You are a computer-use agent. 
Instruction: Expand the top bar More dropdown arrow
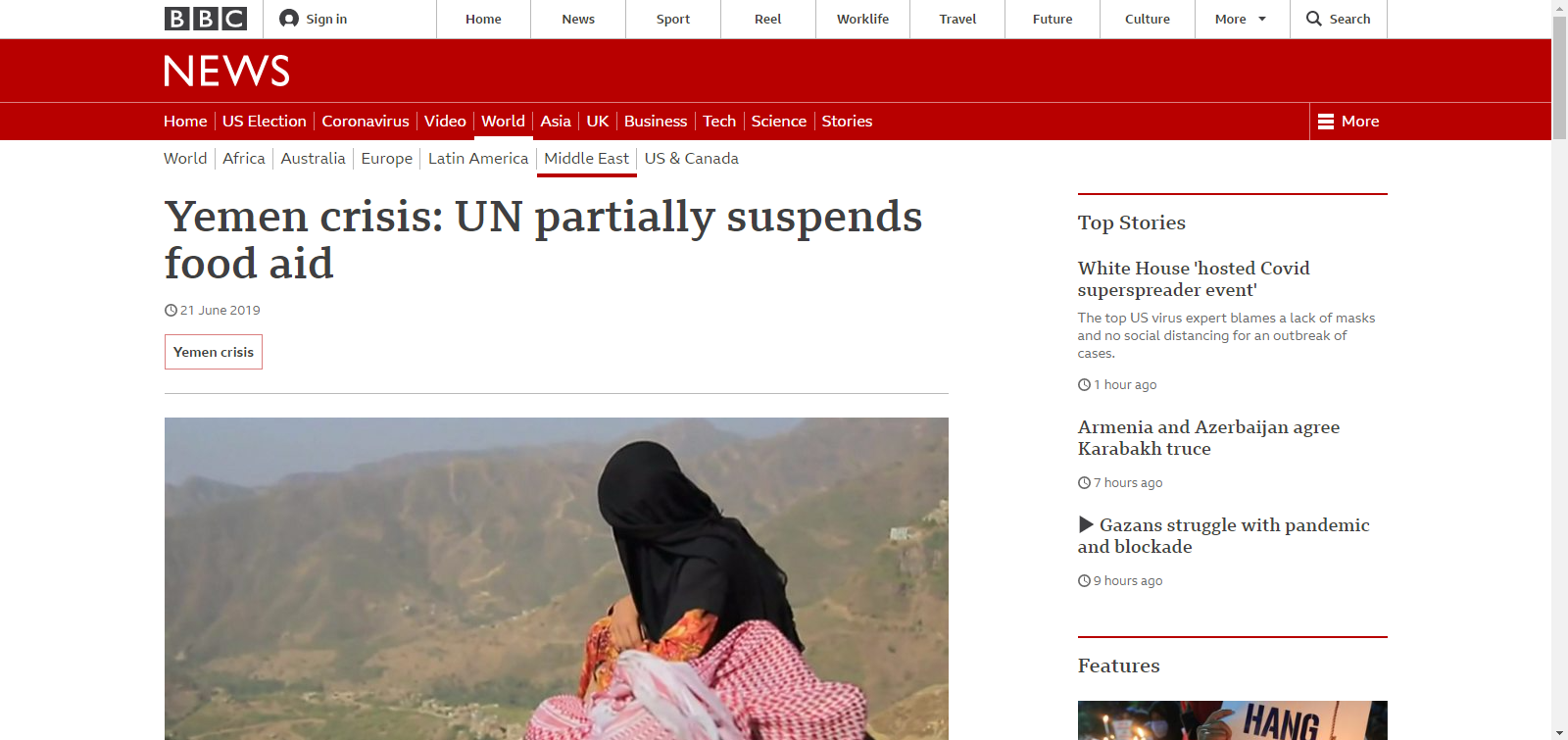point(1262,19)
